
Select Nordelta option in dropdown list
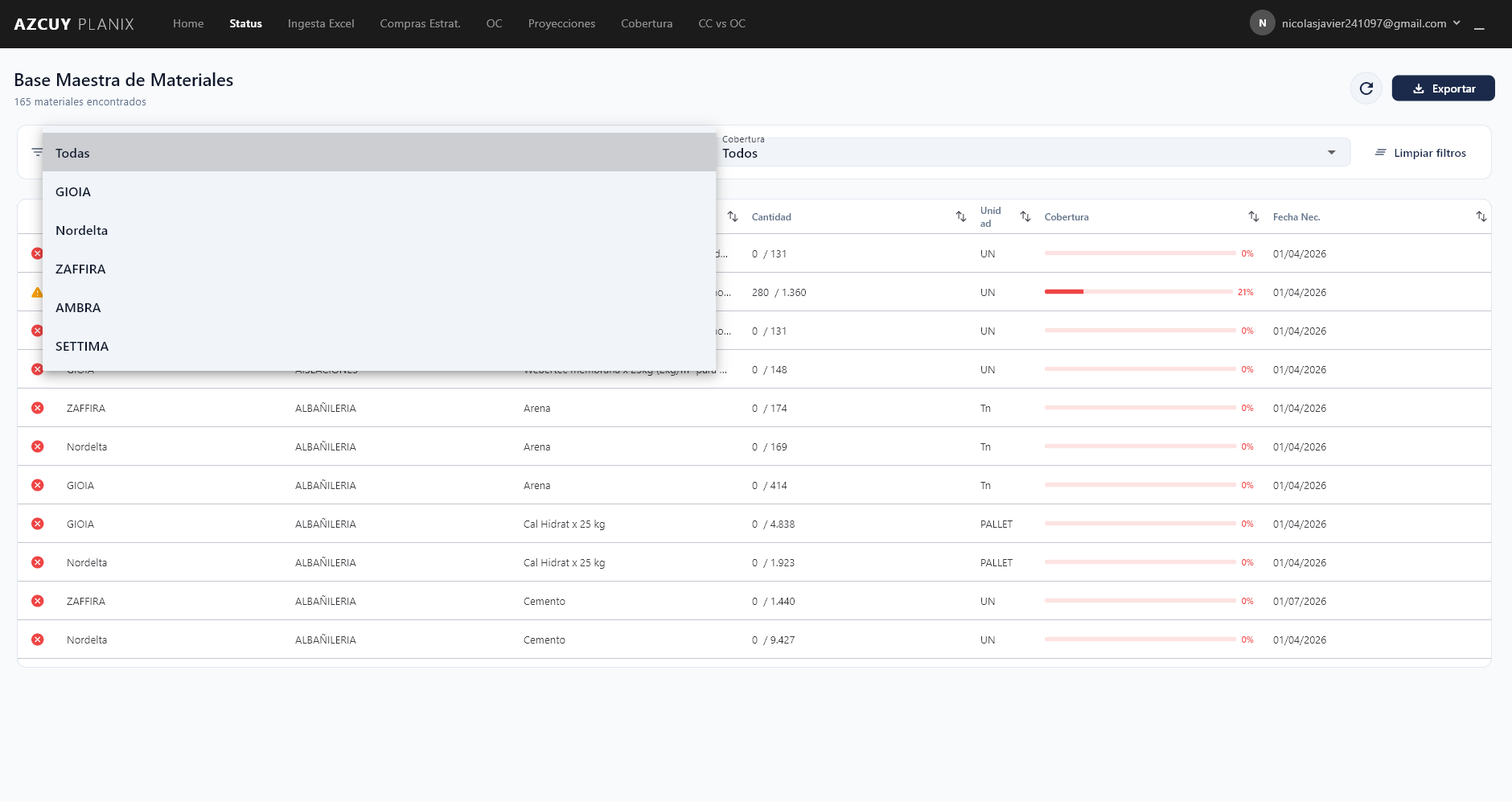coord(379,230)
